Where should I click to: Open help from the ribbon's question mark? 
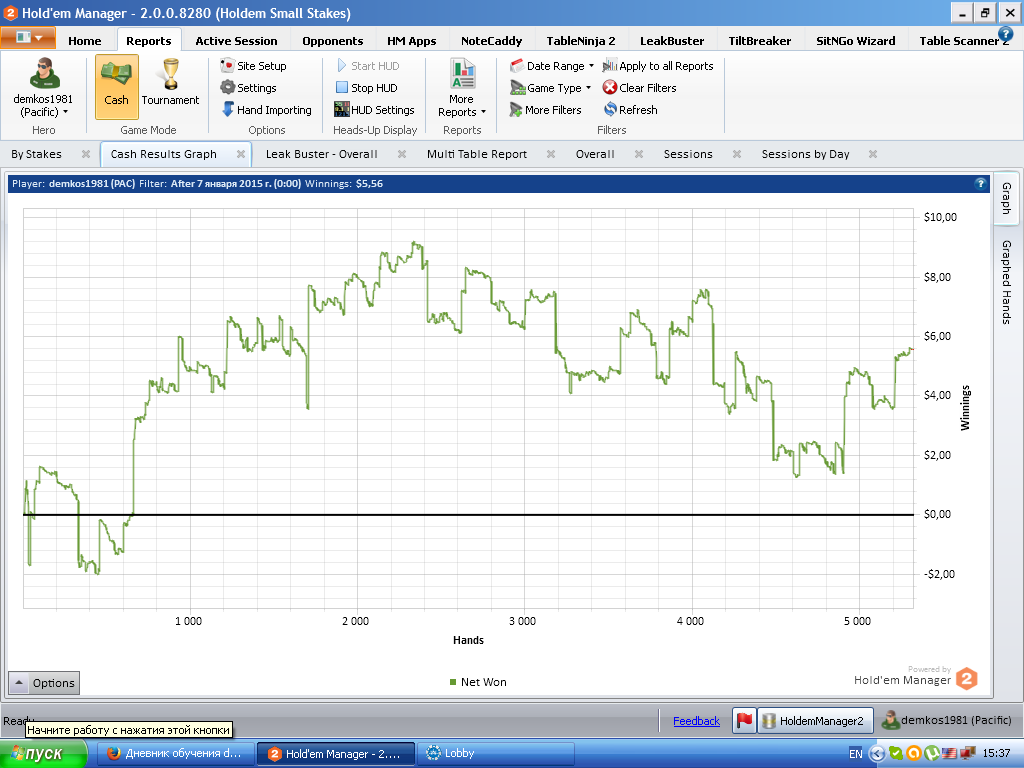tap(1006, 34)
